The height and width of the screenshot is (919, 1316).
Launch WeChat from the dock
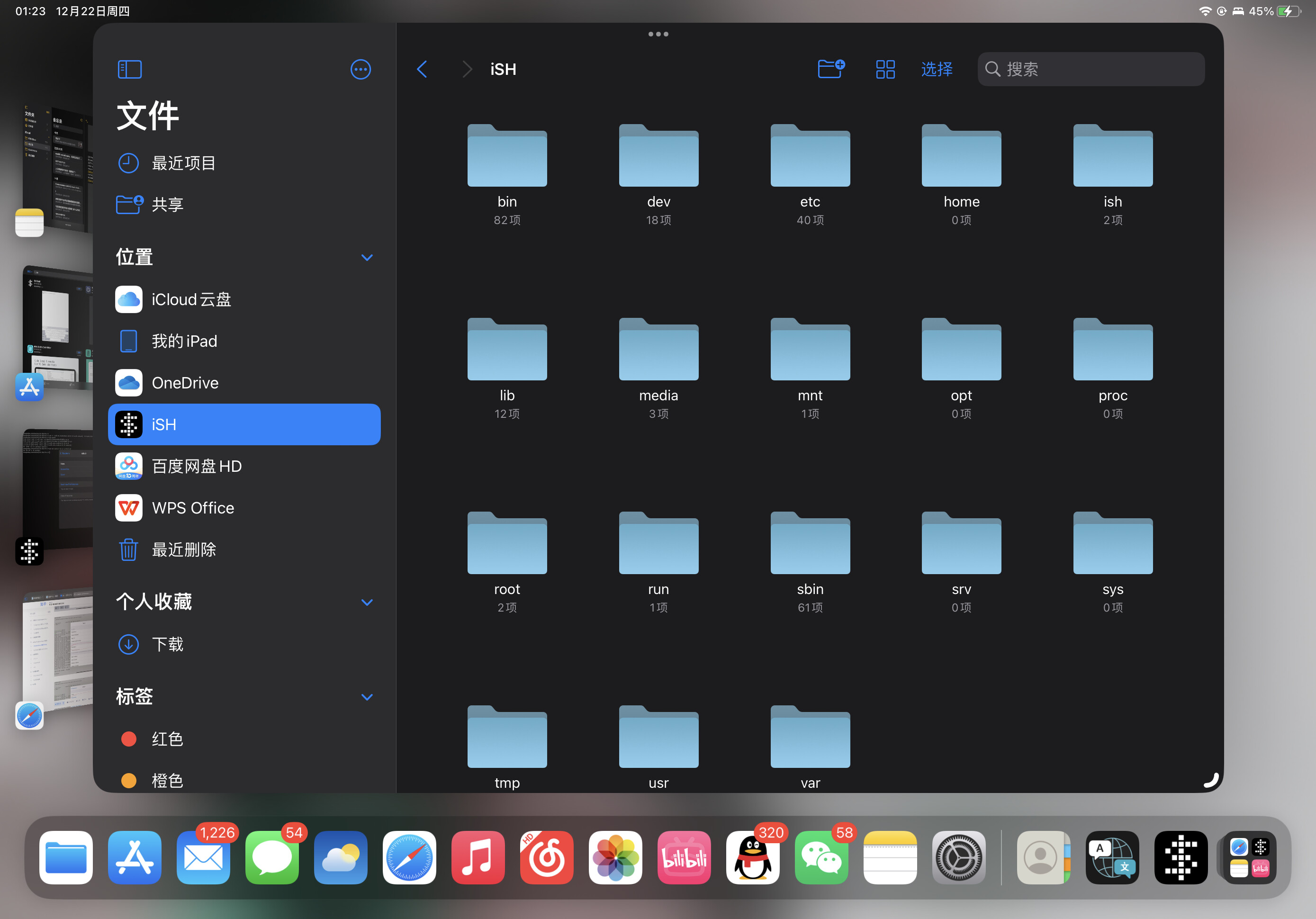tap(822, 858)
